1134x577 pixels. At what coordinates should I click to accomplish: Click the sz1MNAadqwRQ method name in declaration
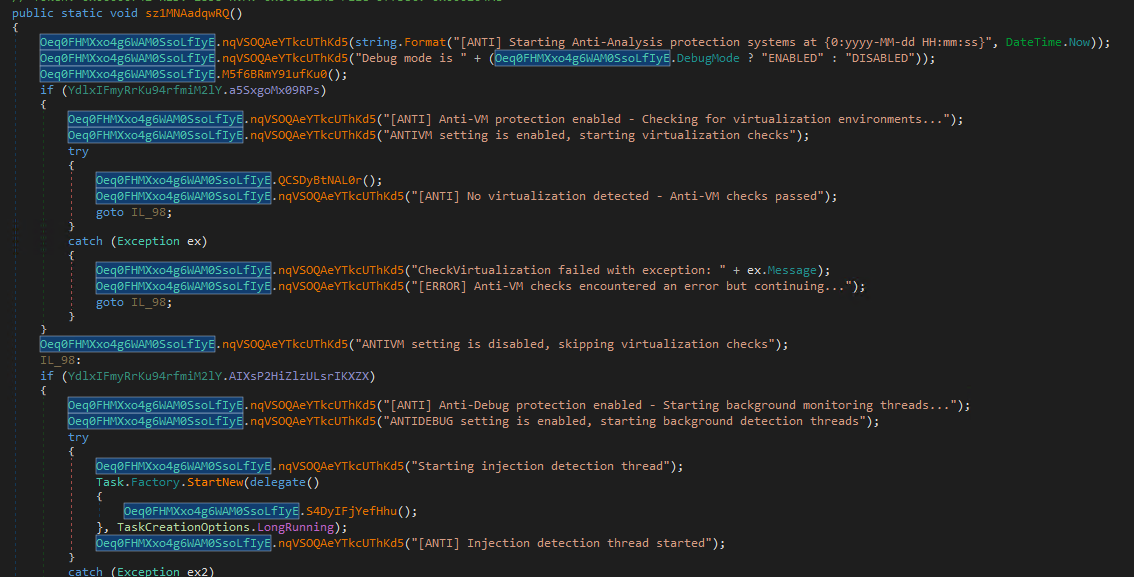pos(194,11)
